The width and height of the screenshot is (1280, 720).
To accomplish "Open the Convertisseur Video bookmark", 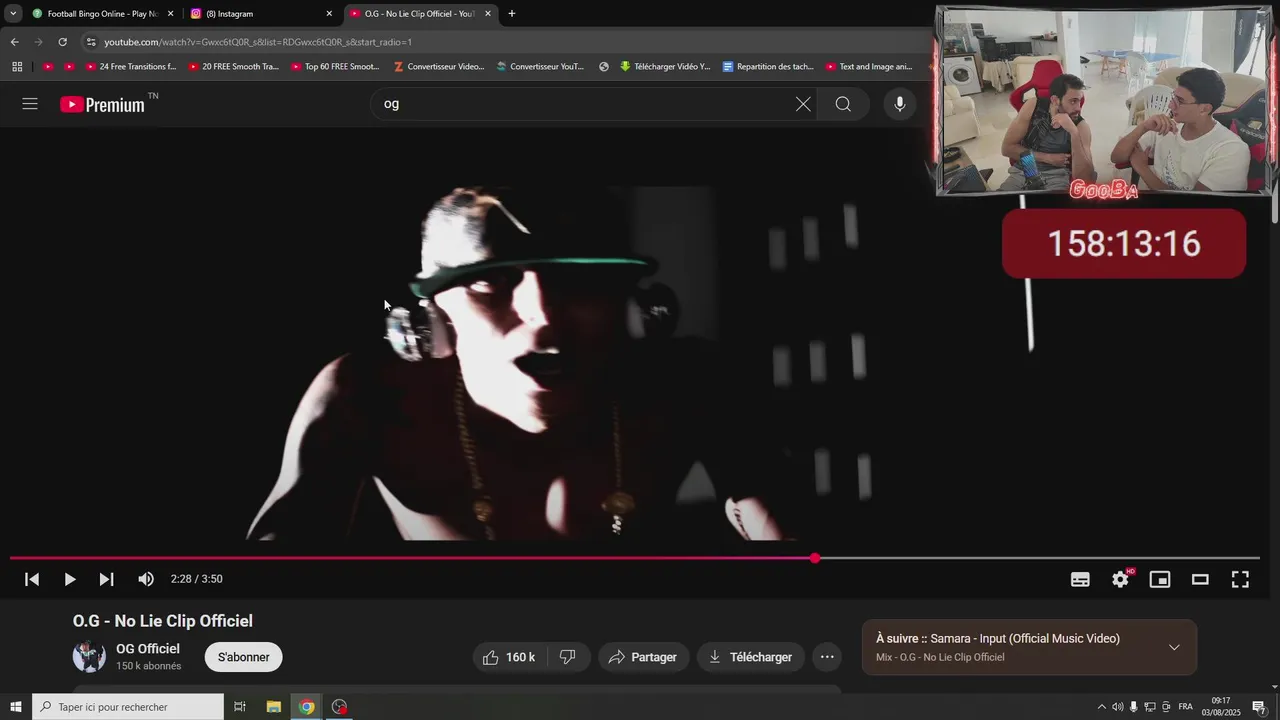I will point(439,67).
